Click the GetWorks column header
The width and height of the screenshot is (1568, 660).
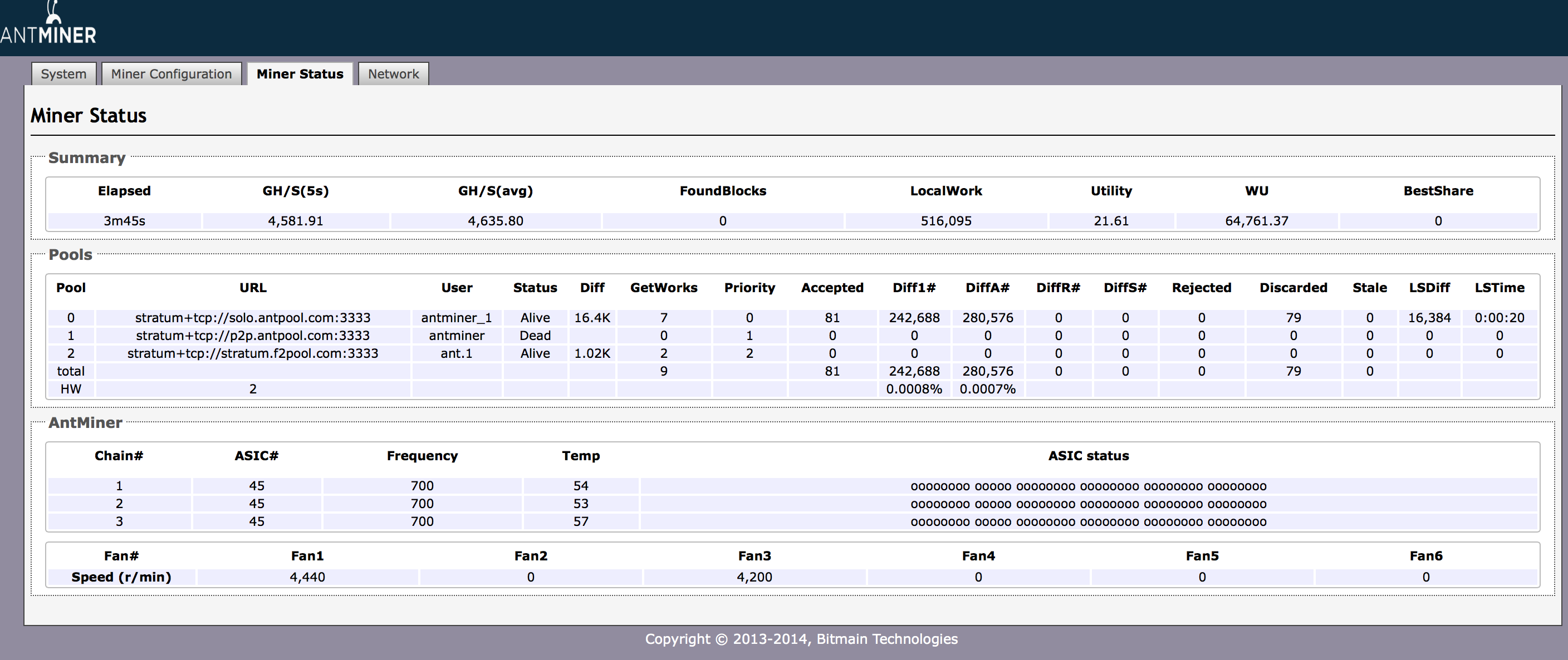pyautogui.click(x=664, y=288)
